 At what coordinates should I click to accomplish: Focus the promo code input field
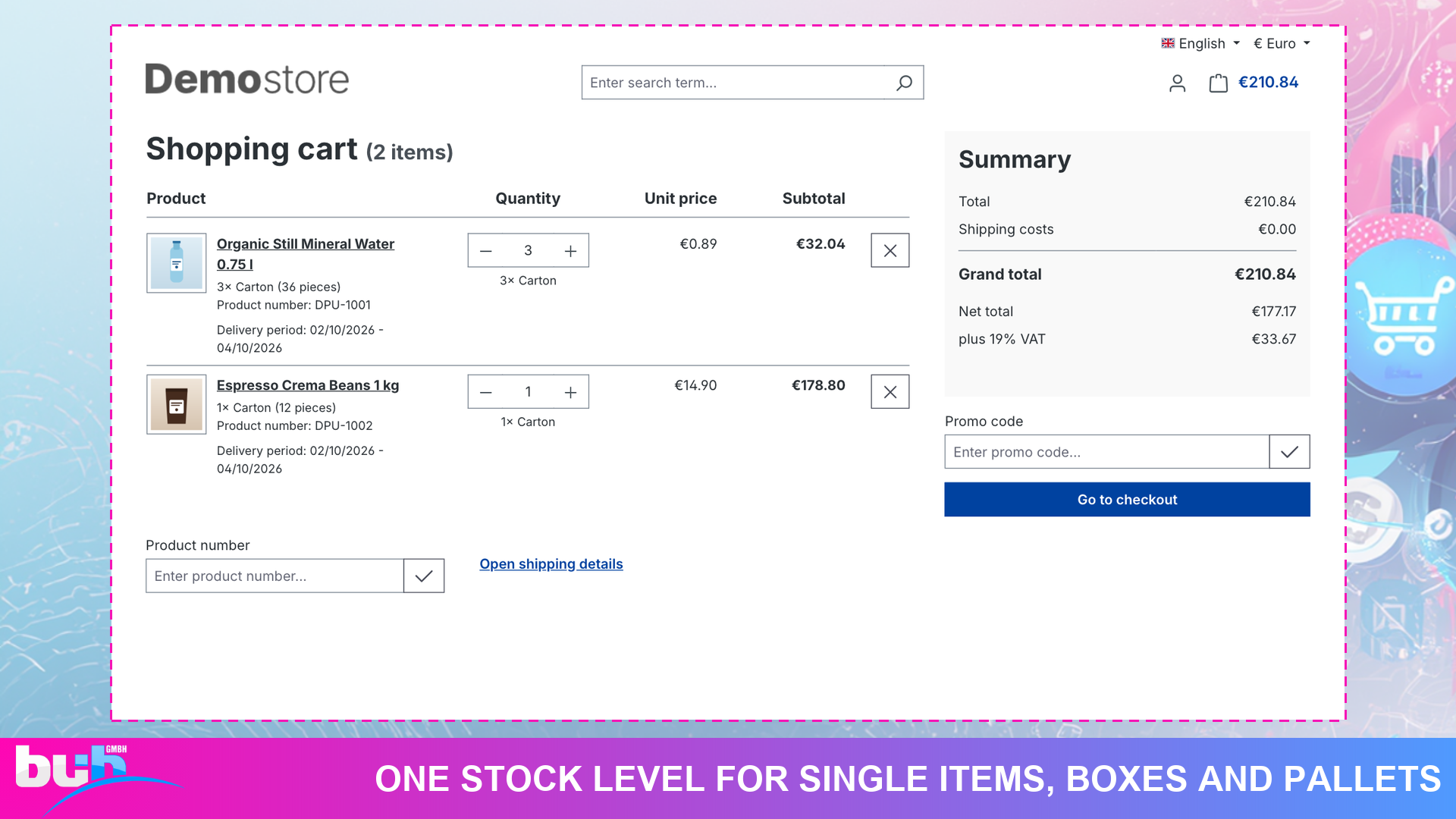[1106, 452]
